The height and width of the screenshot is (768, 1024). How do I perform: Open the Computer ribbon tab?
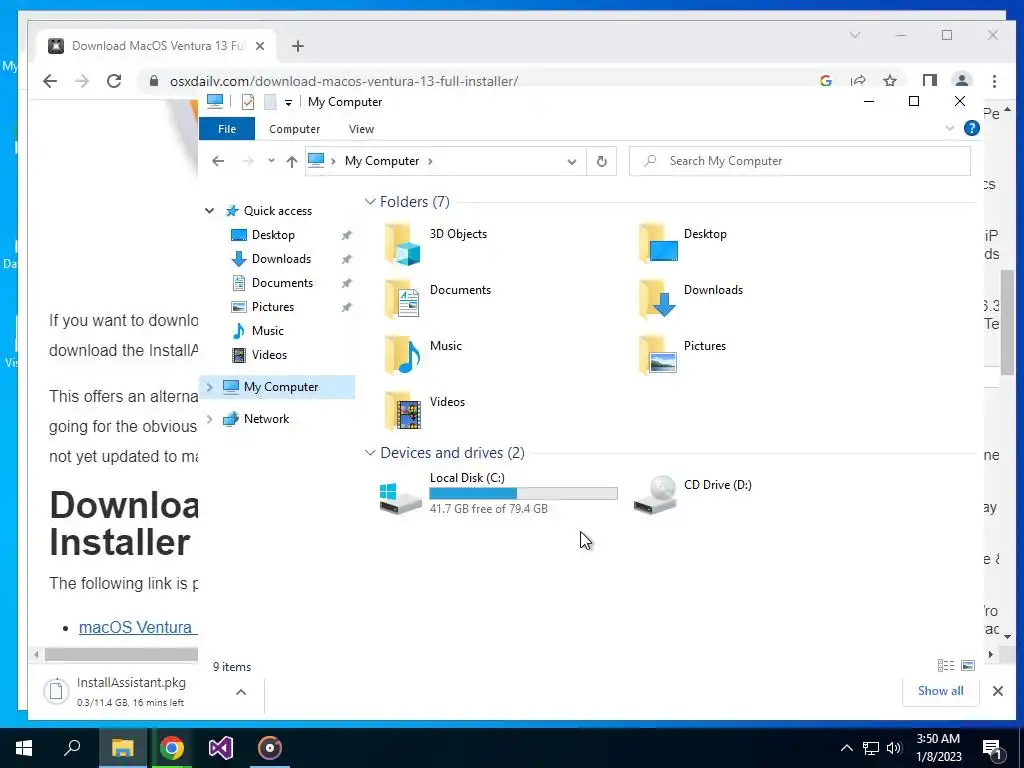coord(295,129)
